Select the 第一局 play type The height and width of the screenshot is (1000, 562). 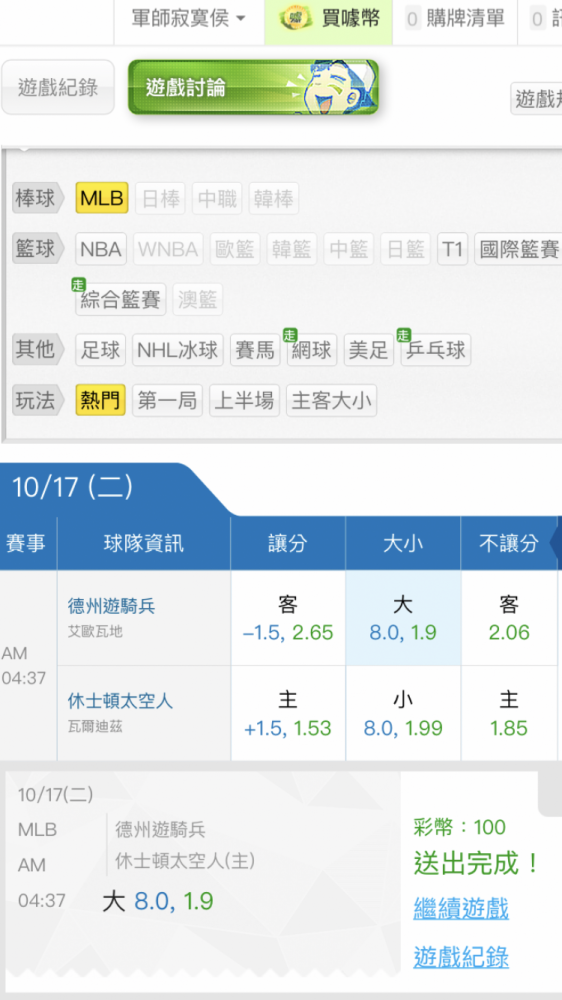167,400
